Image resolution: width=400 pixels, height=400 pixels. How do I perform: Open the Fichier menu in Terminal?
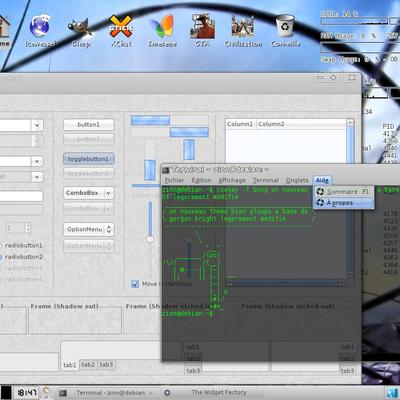click(174, 180)
